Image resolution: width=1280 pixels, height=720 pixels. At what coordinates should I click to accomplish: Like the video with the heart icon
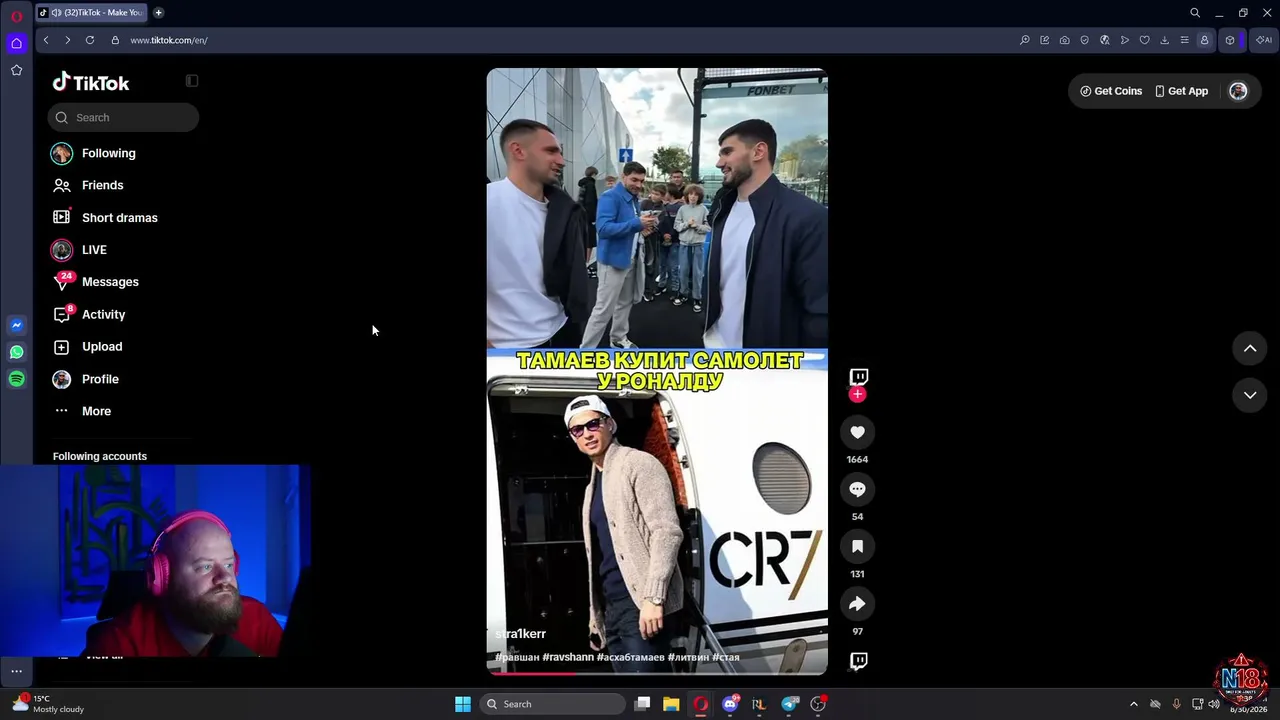coord(857,432)
